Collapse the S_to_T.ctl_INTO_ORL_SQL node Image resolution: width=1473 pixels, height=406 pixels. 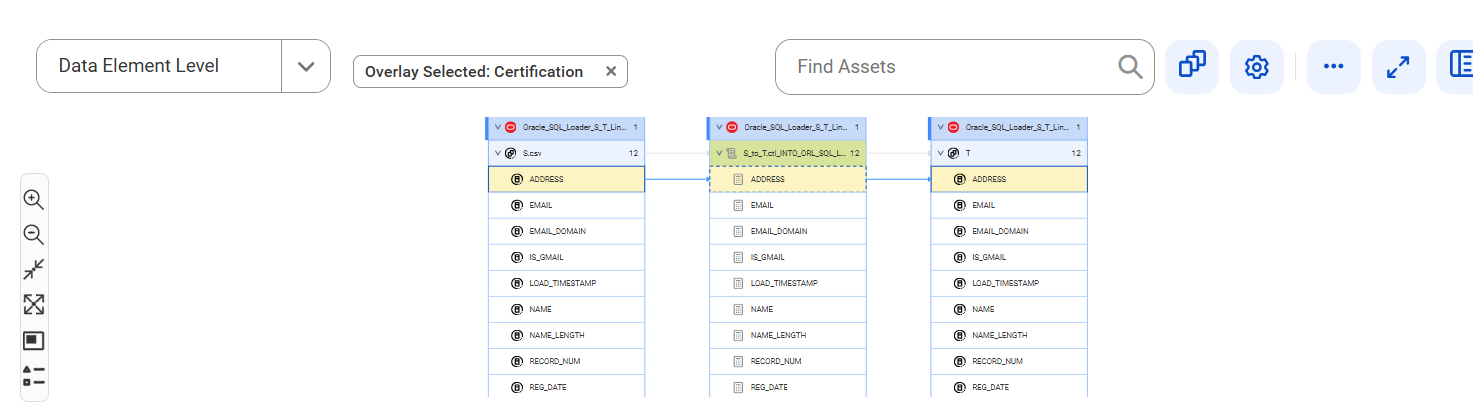(718, 153)
